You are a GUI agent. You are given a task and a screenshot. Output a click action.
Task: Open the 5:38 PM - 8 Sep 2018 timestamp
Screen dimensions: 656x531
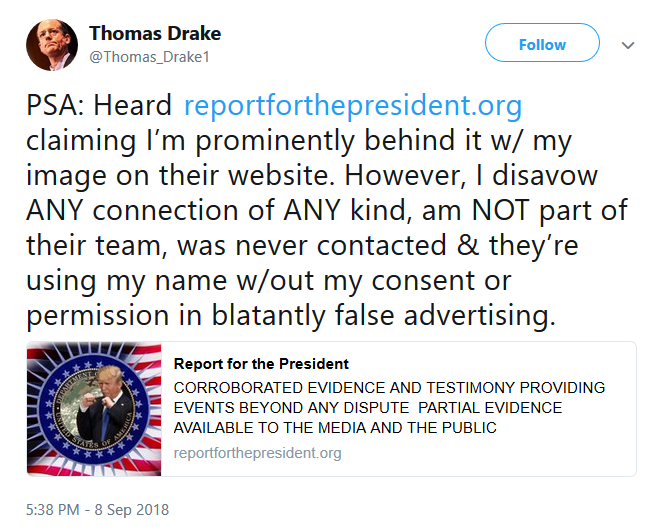tap(97, 510)
